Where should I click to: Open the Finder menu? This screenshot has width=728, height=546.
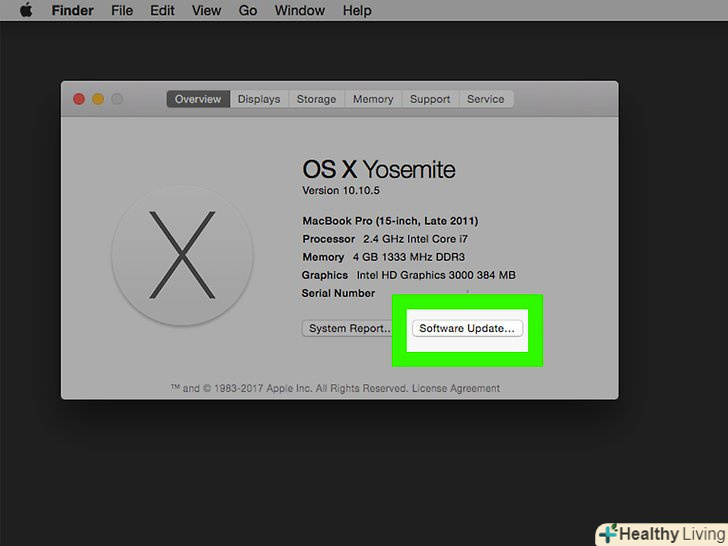point(72,10)
